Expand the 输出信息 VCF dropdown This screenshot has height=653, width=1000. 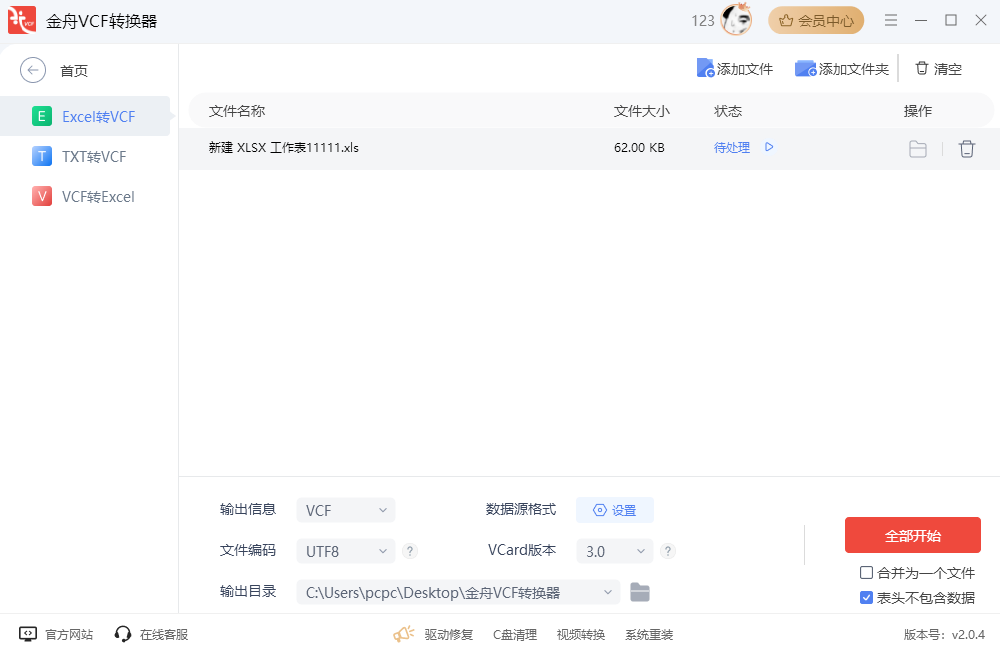(346, 510)
